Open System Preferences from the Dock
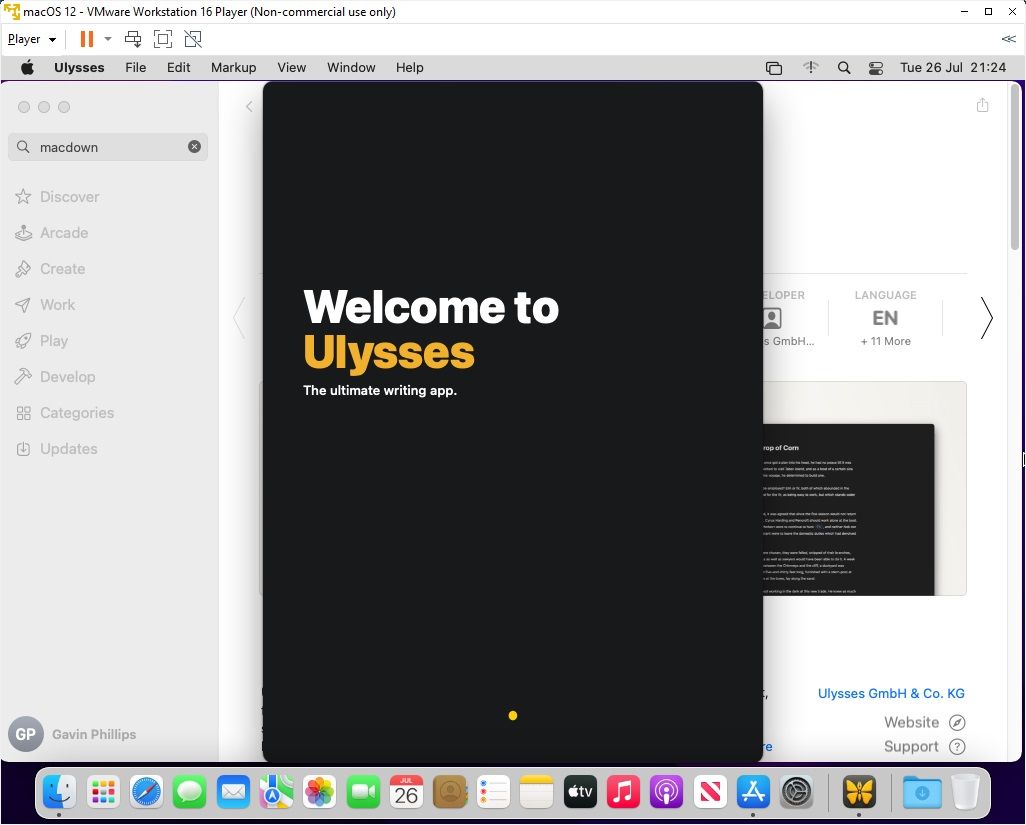 point(797,791)
